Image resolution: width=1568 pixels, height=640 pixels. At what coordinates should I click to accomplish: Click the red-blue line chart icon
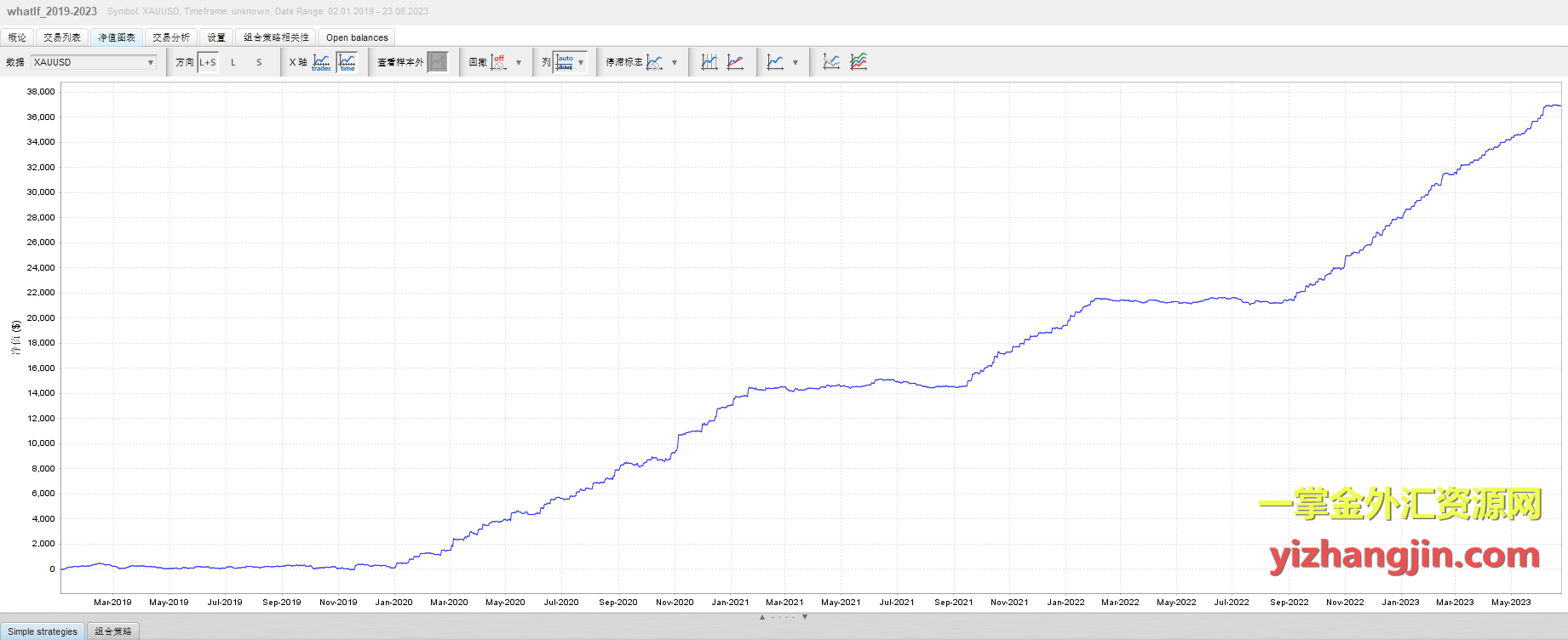click(736, 62)
